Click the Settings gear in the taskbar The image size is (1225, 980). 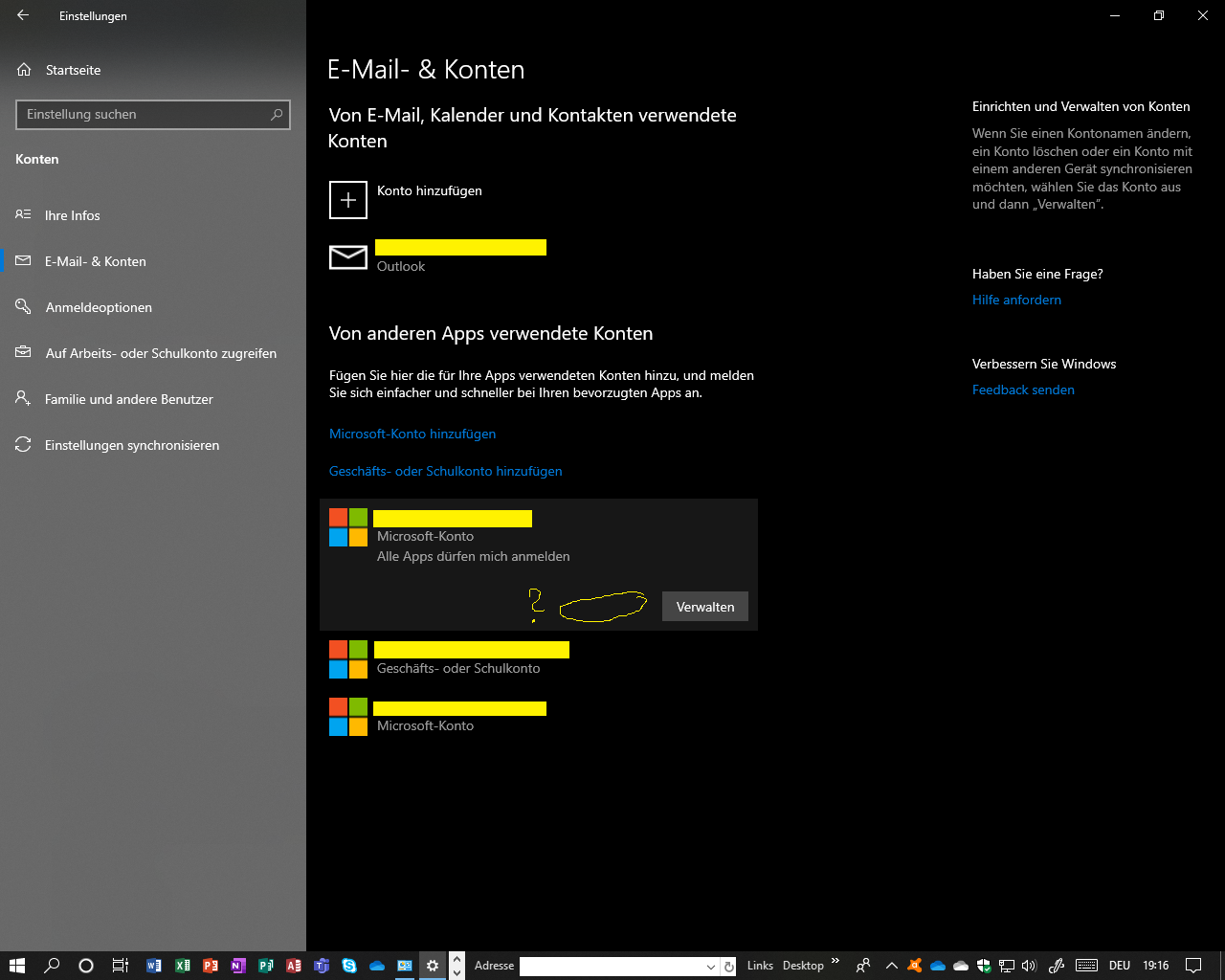433,966
